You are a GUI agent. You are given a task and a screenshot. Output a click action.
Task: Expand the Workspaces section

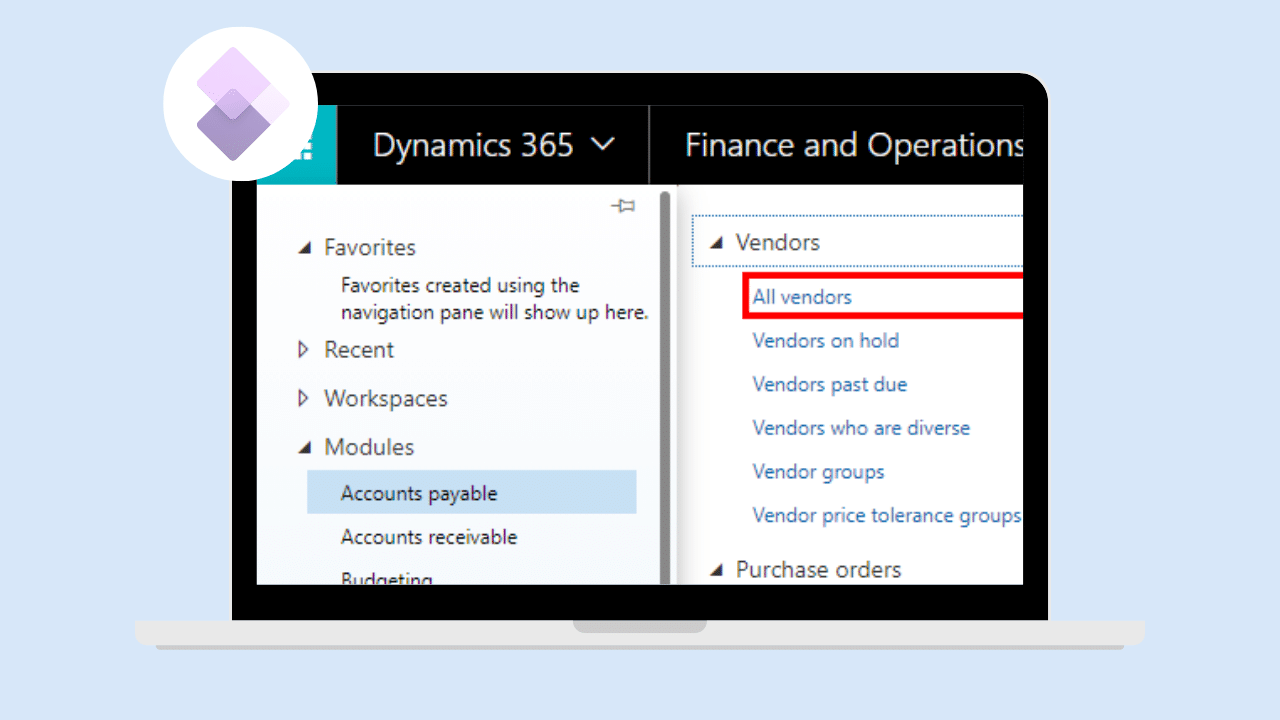[x=305, y=398]
